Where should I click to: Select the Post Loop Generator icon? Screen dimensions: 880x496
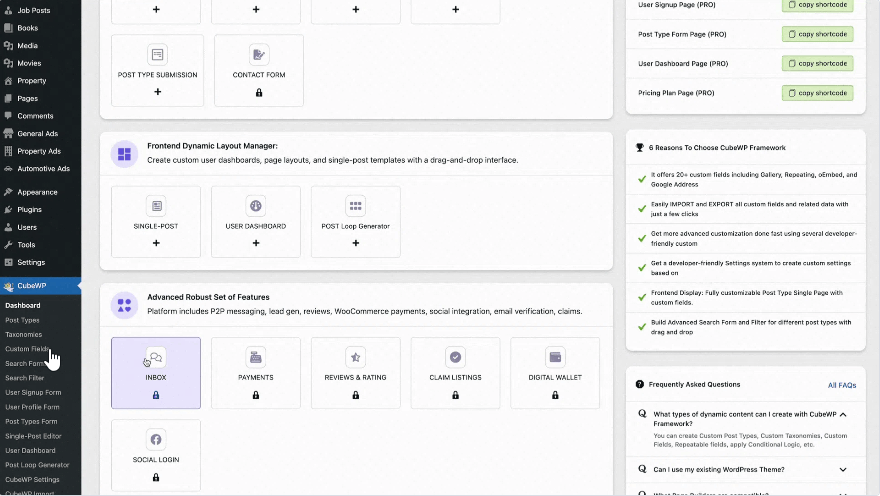(x=355, y=206)
